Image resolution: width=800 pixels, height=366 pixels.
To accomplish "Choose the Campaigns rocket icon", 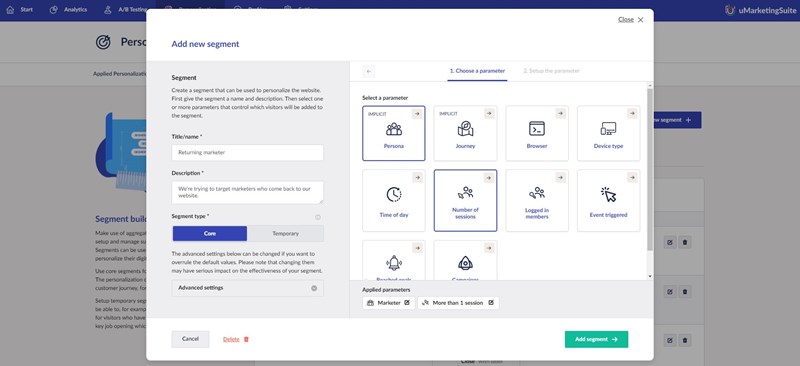I will point(465,263).
